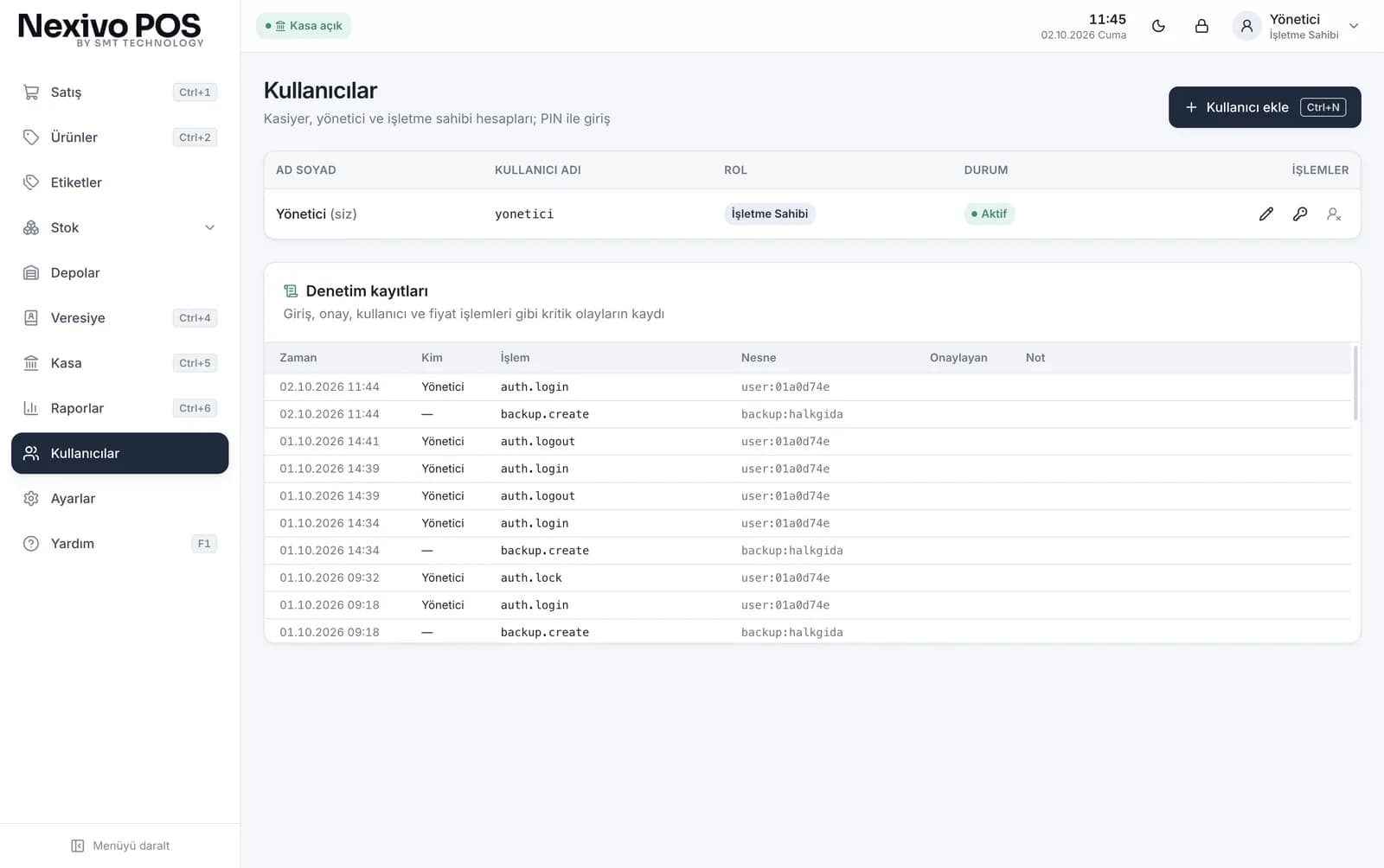This screenshot has width=1384, height=868.
Task: Click the İşlem column header
Action: 515,357
